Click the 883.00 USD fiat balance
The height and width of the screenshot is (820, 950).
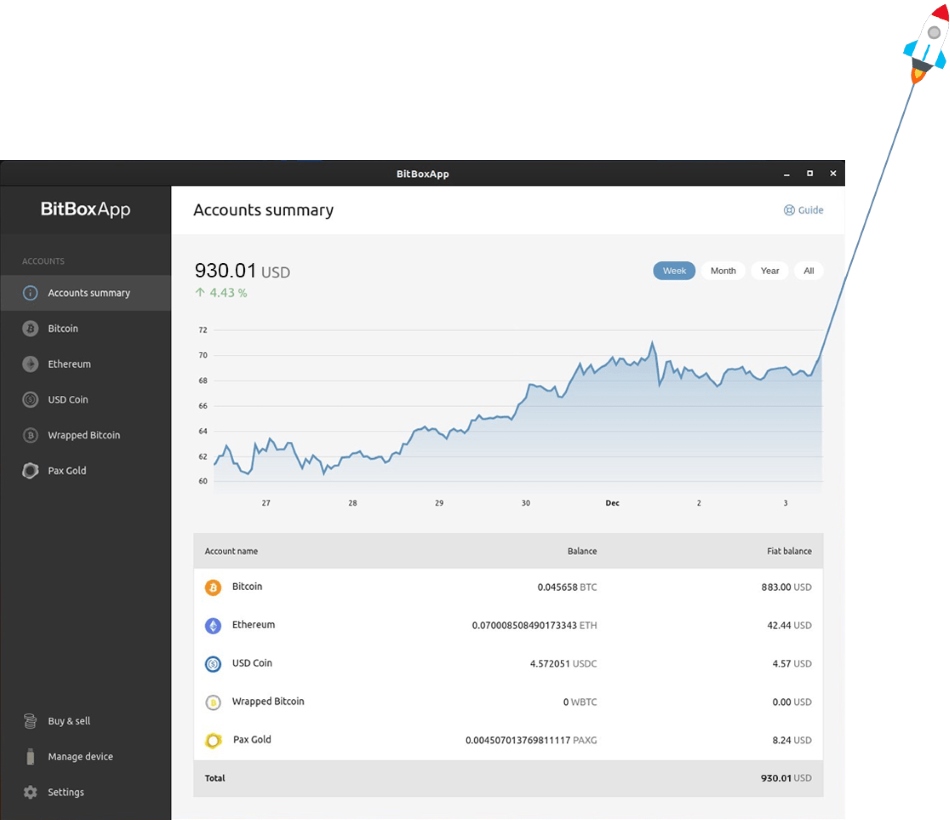coord(786,587)
